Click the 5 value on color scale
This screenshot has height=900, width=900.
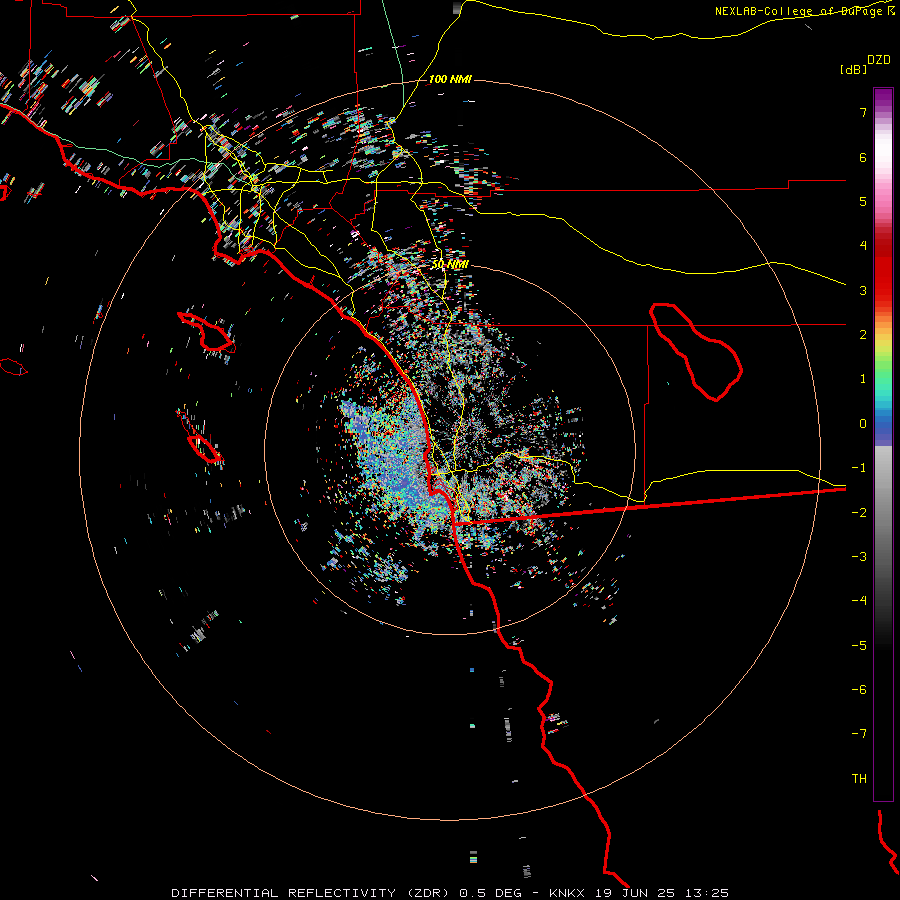coord(863,201)
